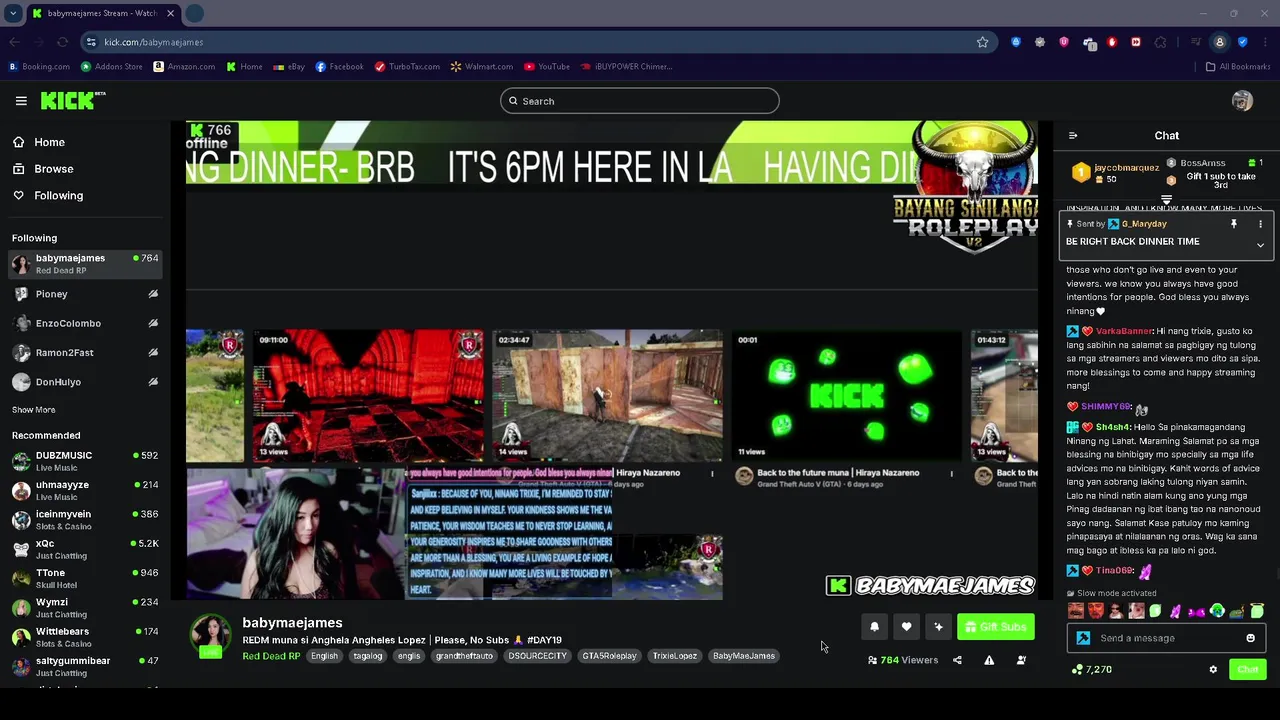
Task: Bookmark this page with star icon
Action: coord(983,42)
